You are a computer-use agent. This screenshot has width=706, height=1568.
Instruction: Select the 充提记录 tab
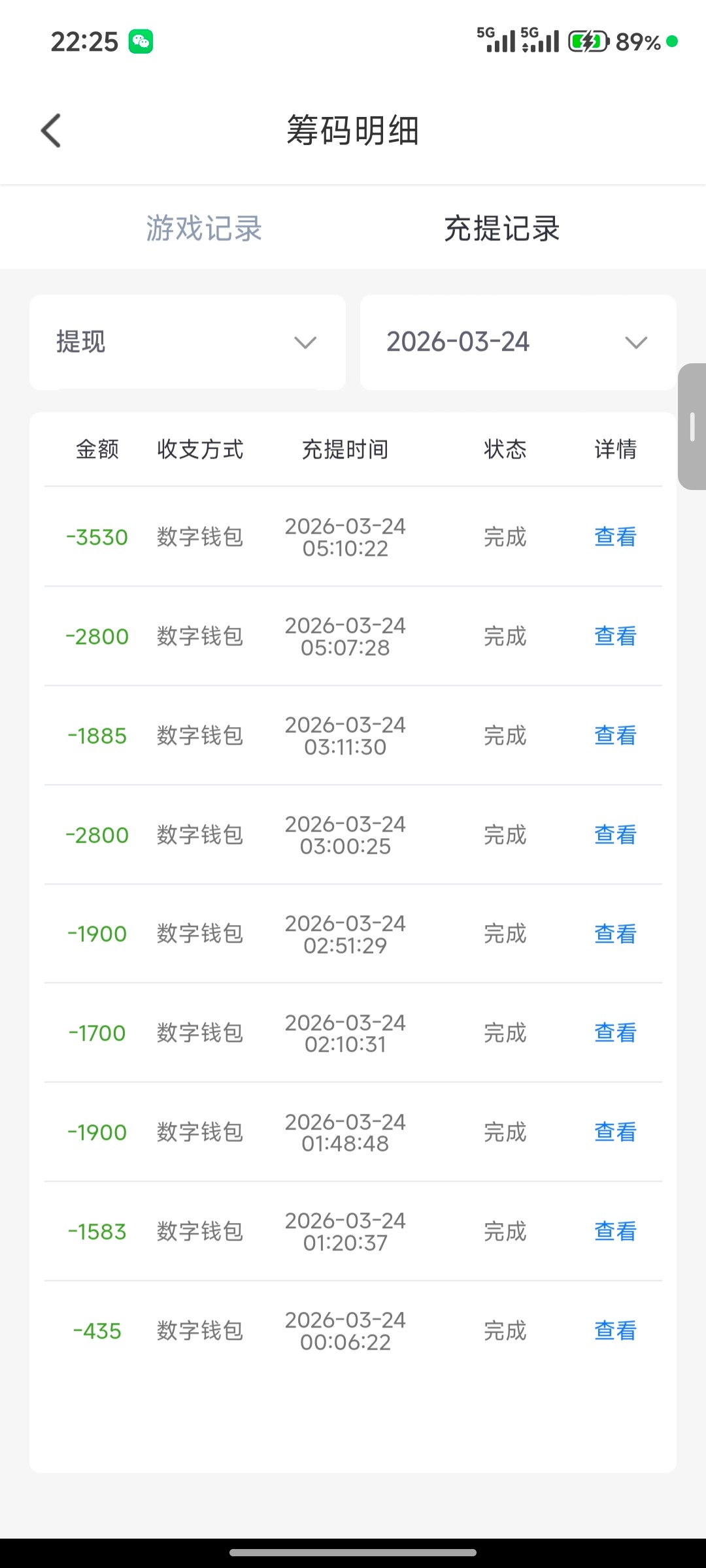(501, 229)
